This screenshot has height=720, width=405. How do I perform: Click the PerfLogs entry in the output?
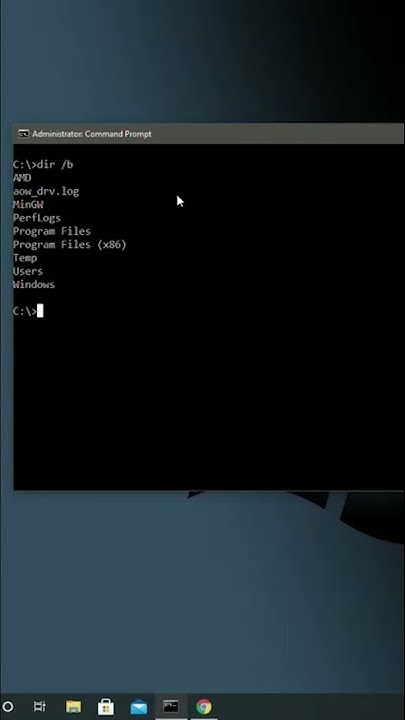pos(37,218)
